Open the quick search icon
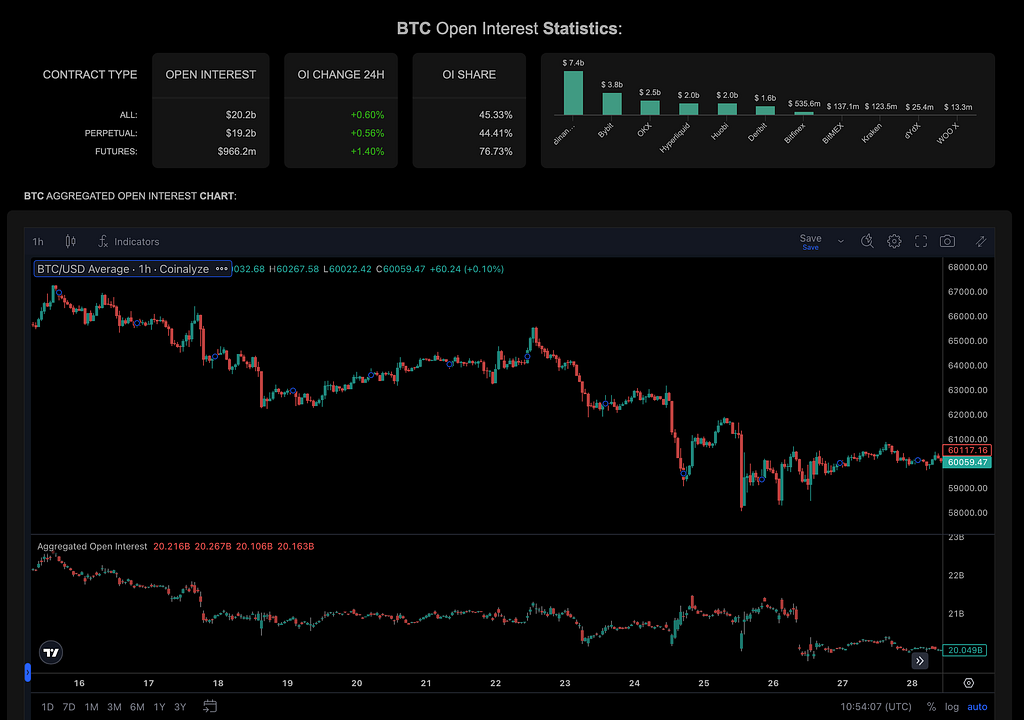 click(867, 241)
